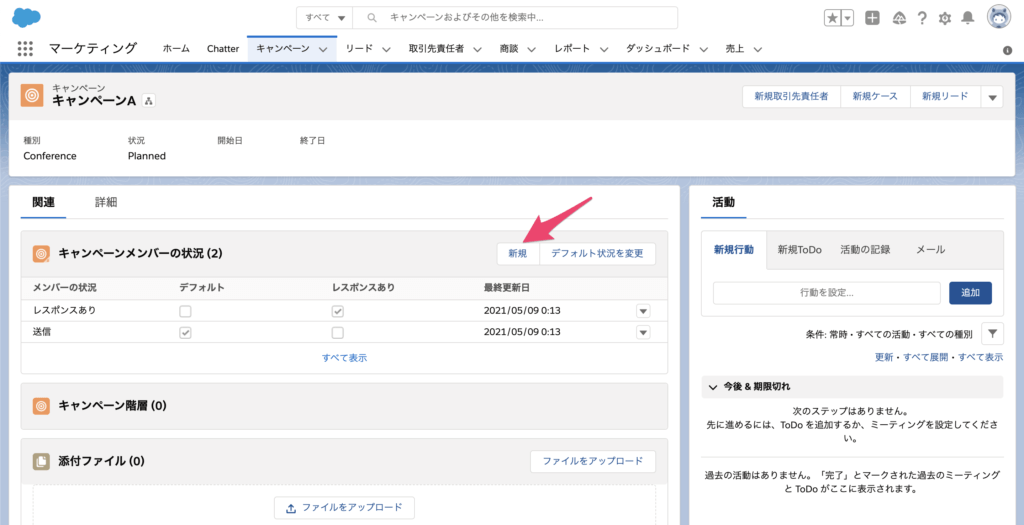Open the すべて search scope dropdown
This screenshot has height=525, width=1024.
click(325, 18)
